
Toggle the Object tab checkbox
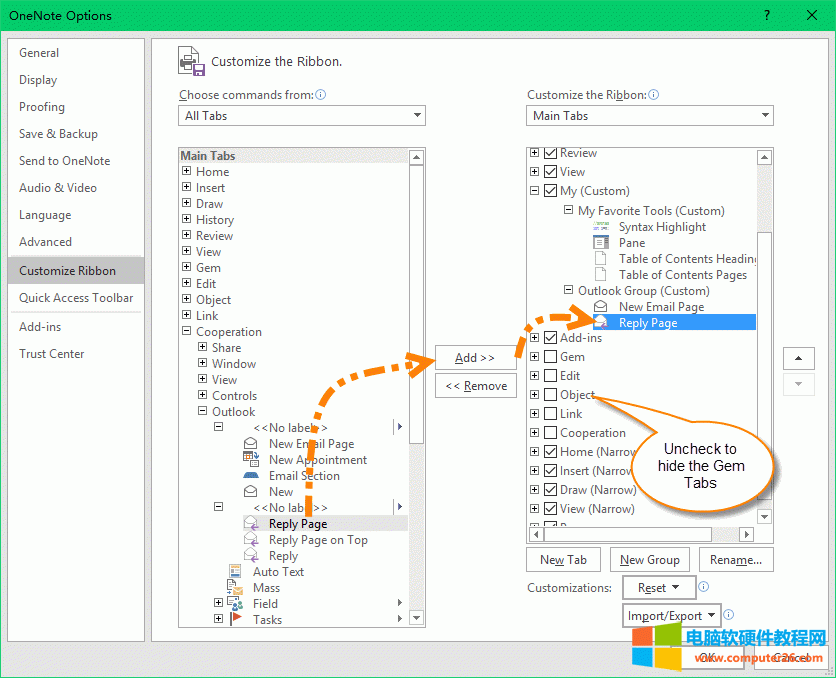click(x=550, y=395)
